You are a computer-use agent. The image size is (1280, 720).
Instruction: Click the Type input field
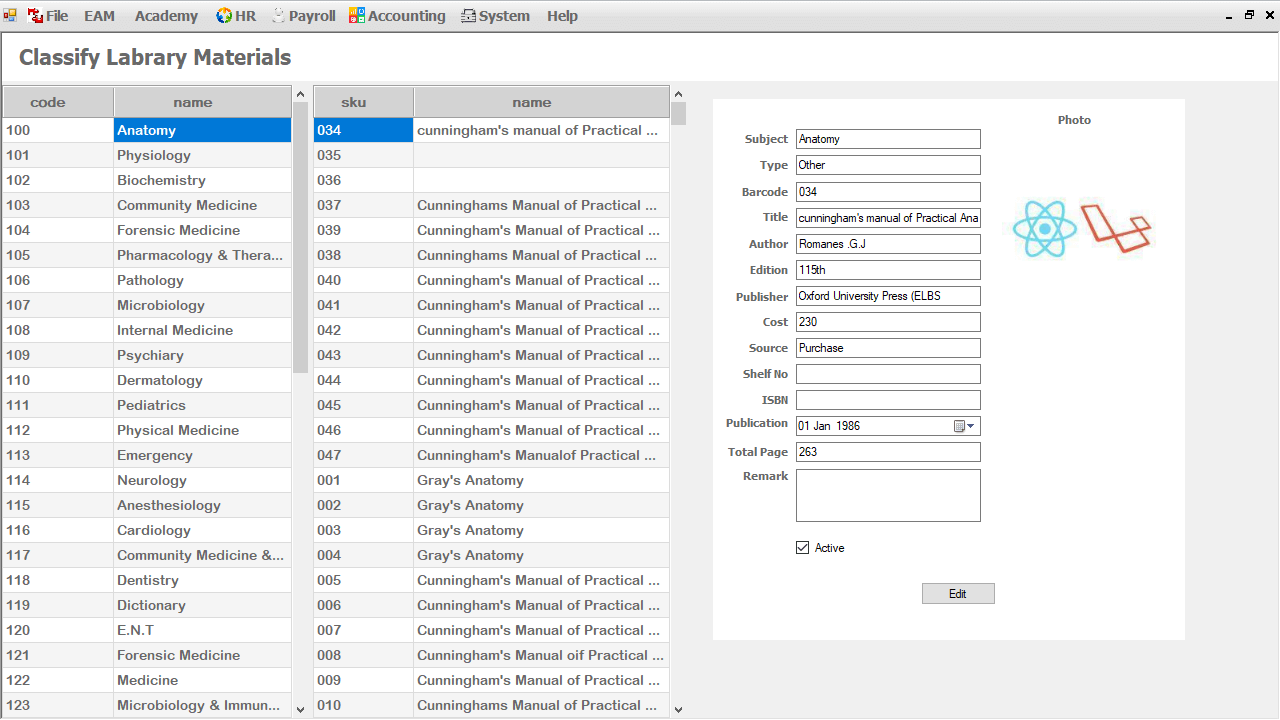point(888,165)
